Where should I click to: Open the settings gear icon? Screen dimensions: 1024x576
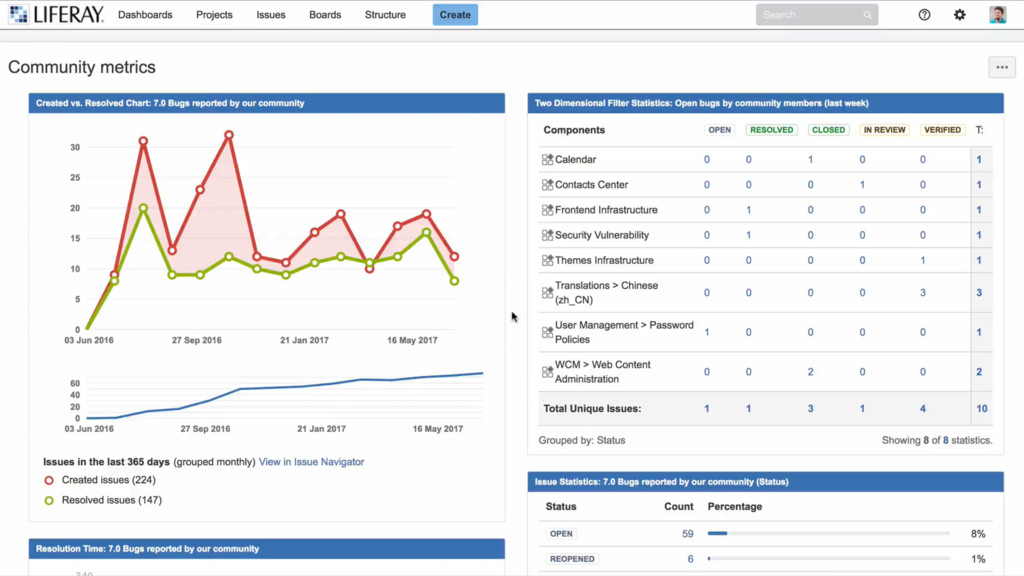click(960, 15)
